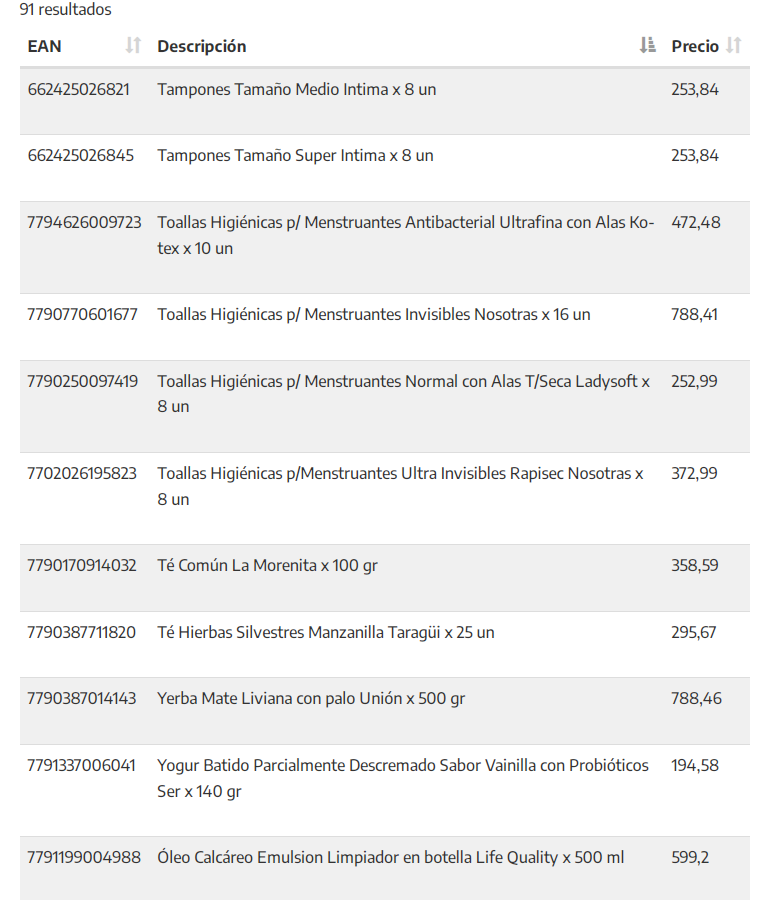Screen dimensions: 759x900
Task: Click the price 788,41
Action: click(694, 315)
